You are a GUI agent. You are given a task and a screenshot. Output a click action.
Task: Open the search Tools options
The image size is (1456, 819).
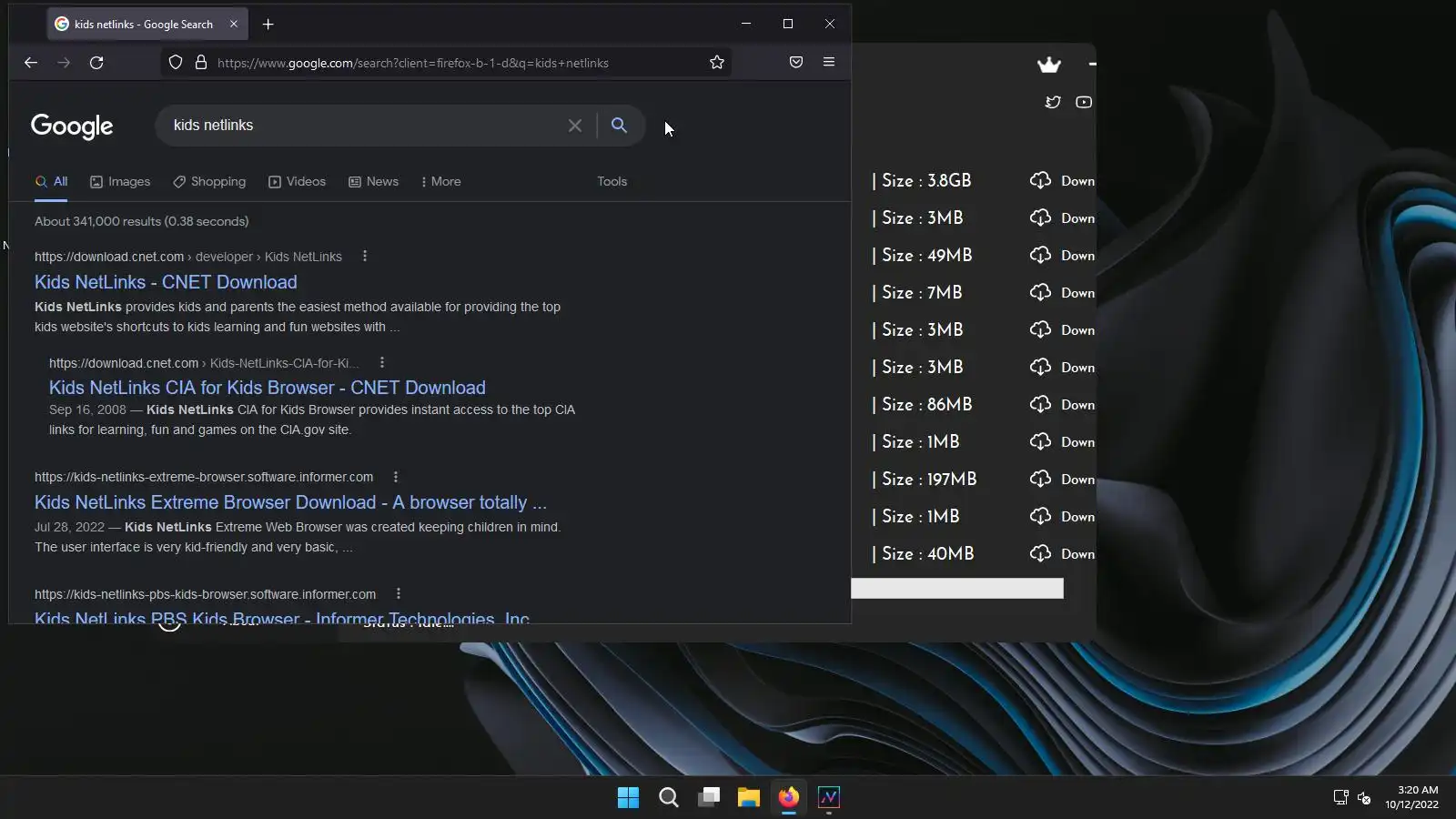[x=612, y=181]
